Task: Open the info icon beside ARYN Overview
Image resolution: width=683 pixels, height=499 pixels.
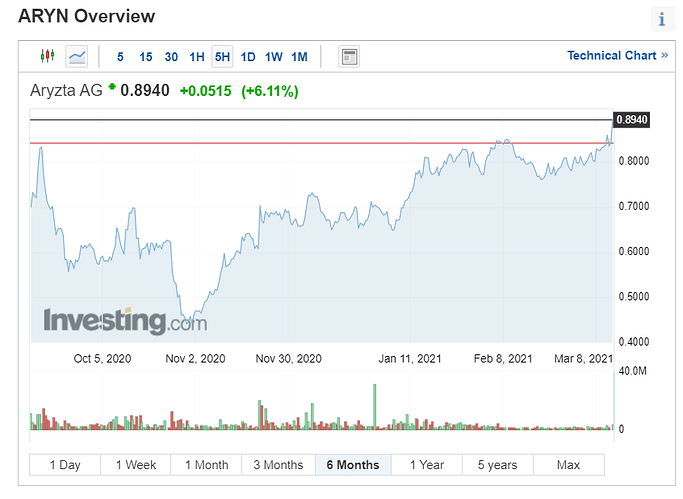Action: click(x=662, y=19)
